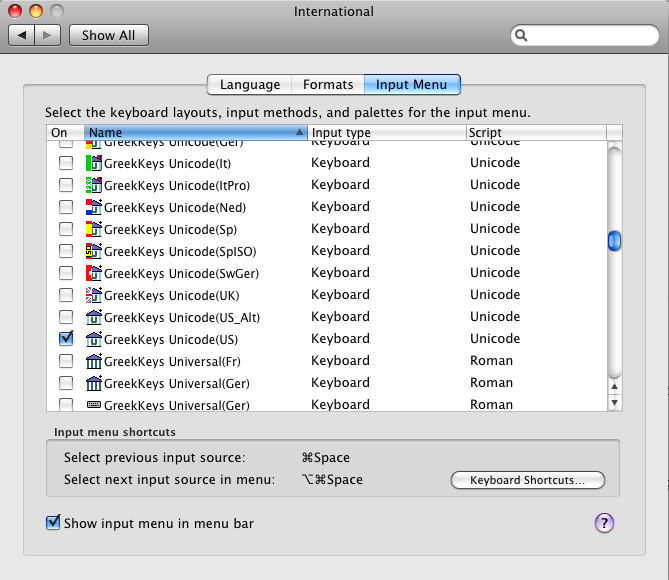
Task: Click the GreekKeys Unicode(Sp) flag icon
Action: coord(94,229)
